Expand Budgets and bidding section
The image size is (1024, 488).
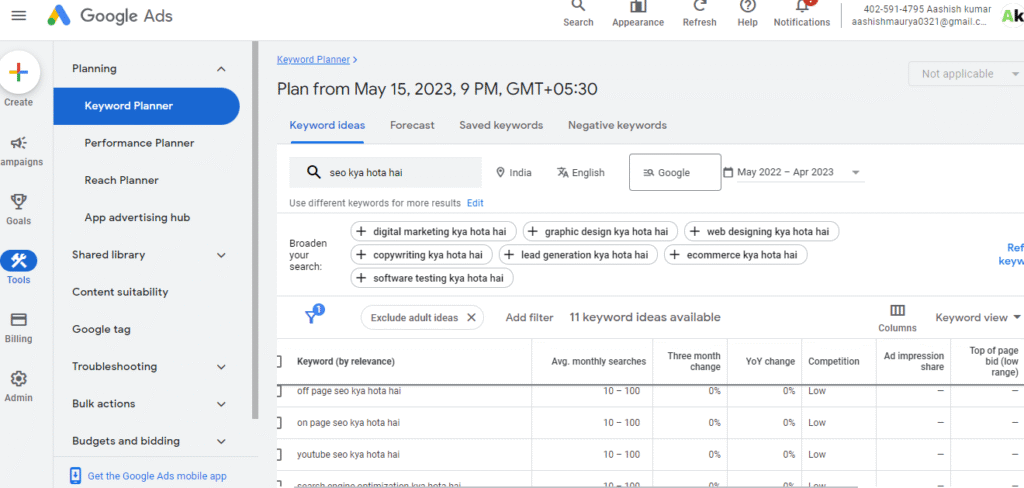(221, 441)
